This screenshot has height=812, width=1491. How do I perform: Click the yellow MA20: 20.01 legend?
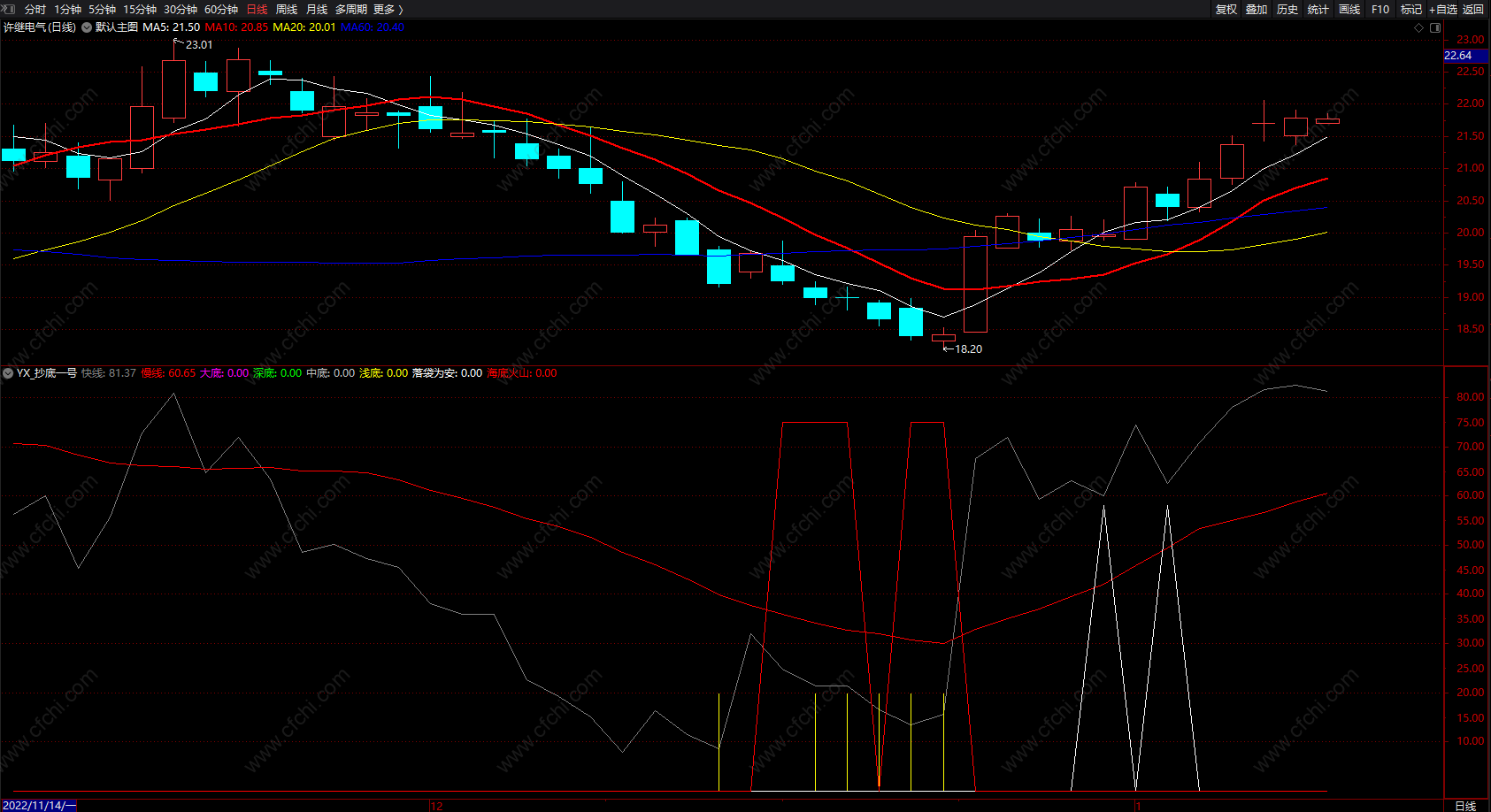pos(304,27)
